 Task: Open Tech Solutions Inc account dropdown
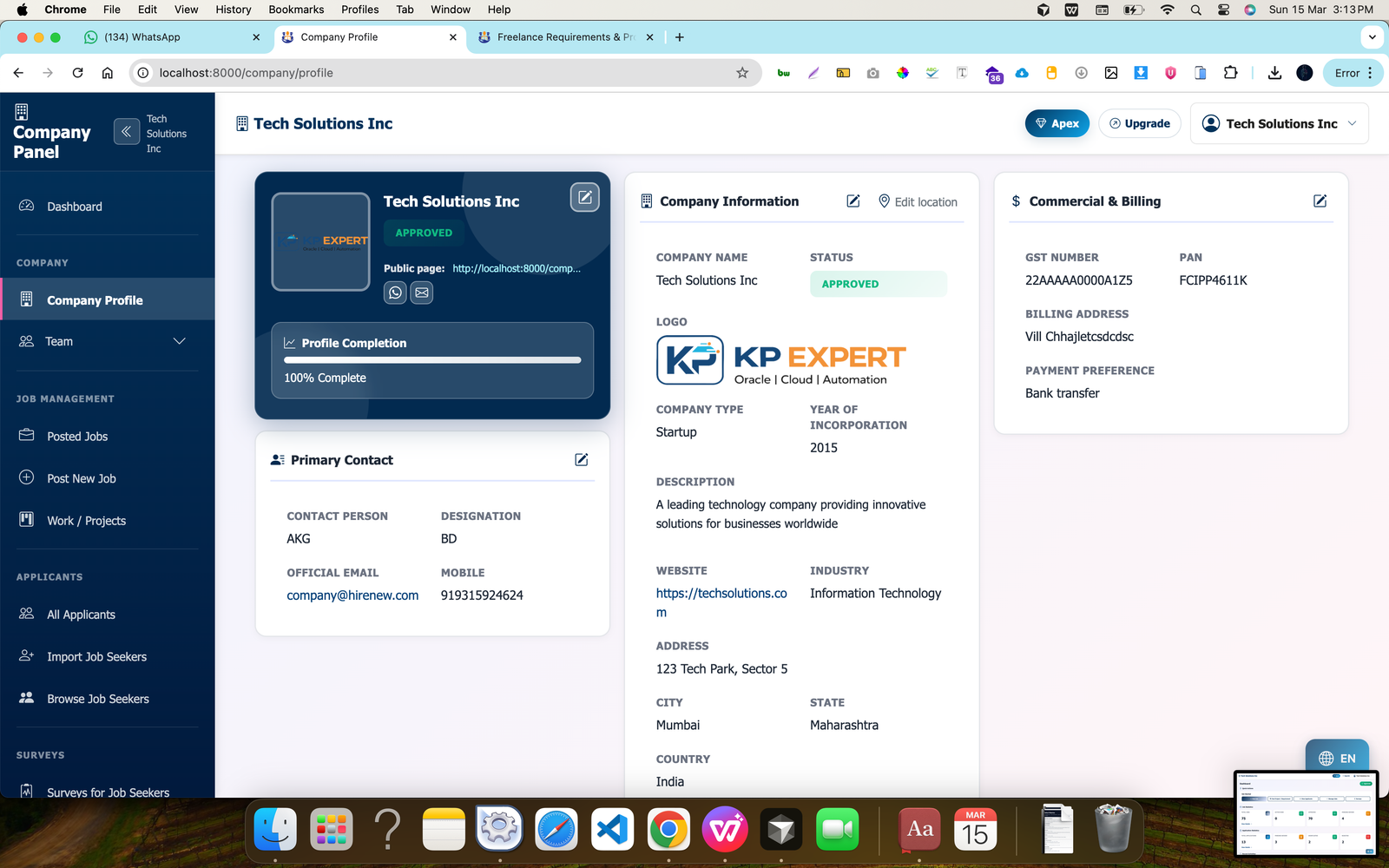(1279, 123)
